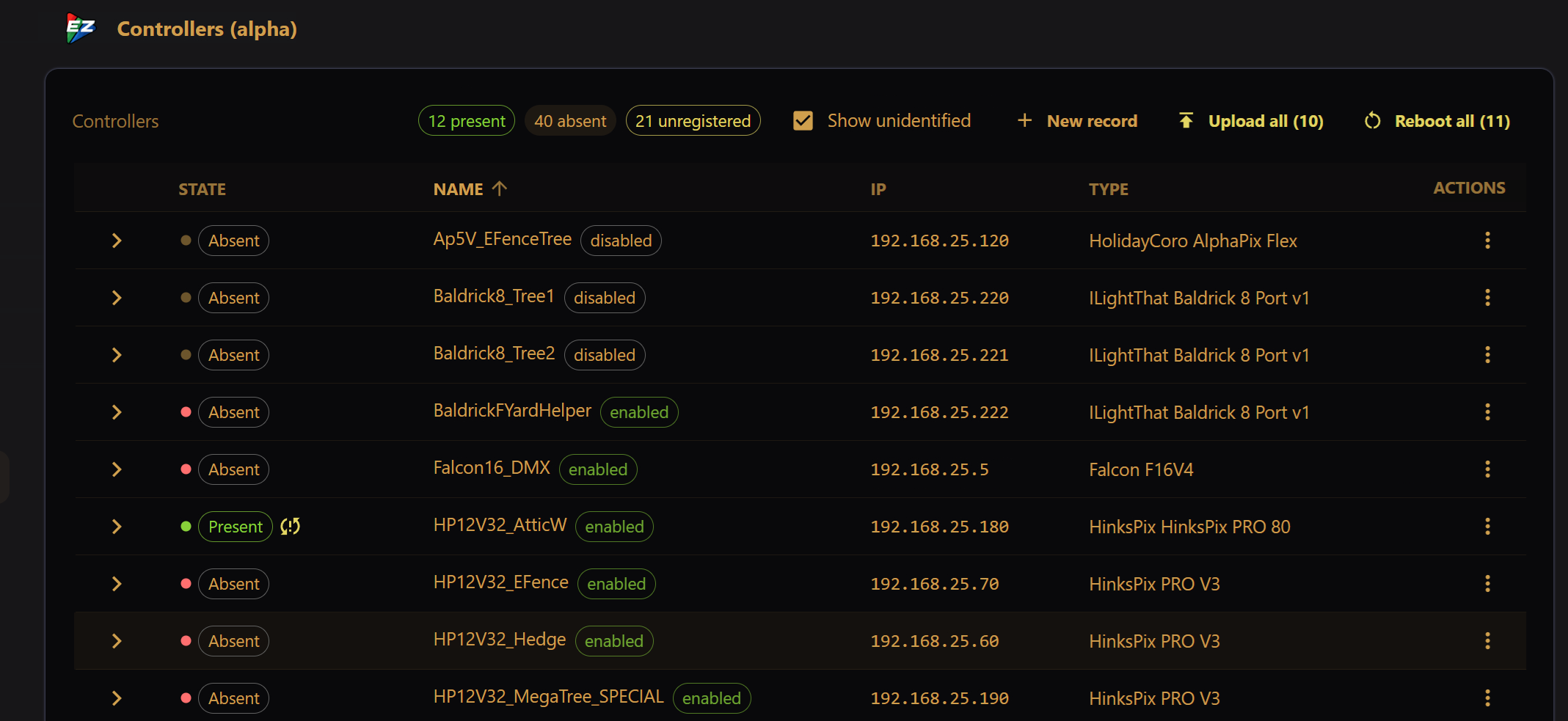Click the disabled badge on Baldrick8_Tree2
The image size is (1568, 721).
pos(605,355)
